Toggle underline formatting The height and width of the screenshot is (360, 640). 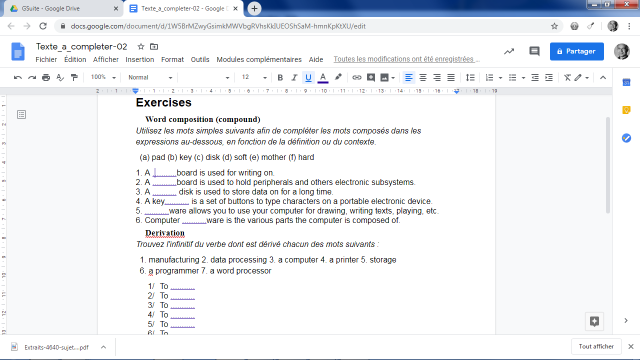coord(308,78)
